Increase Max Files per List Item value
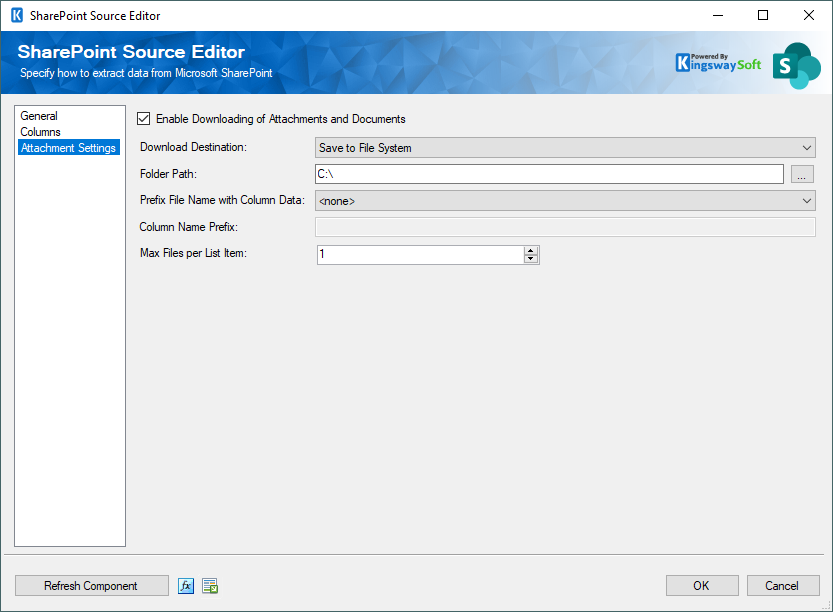Screen dimensions: 833x612 tap(531, 250)
